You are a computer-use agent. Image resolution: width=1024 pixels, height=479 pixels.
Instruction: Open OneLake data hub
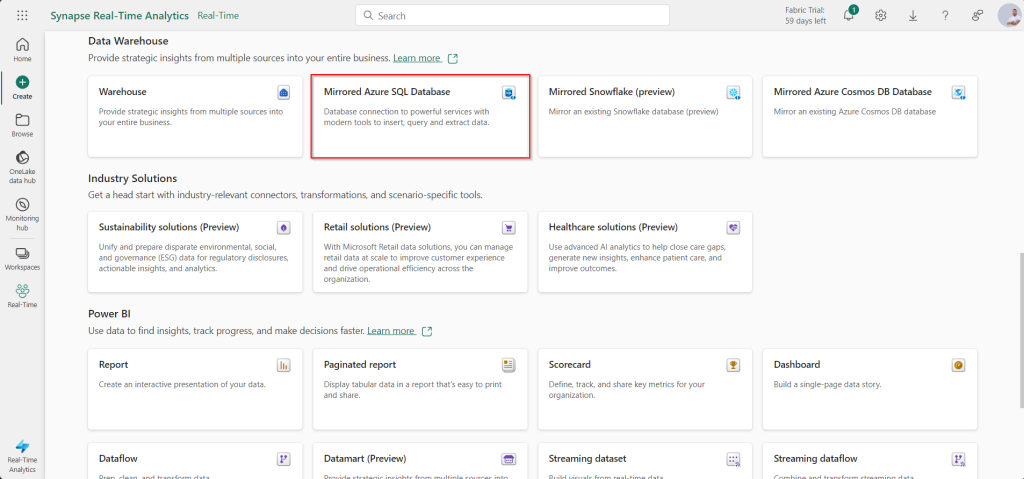tap(22, 167)
